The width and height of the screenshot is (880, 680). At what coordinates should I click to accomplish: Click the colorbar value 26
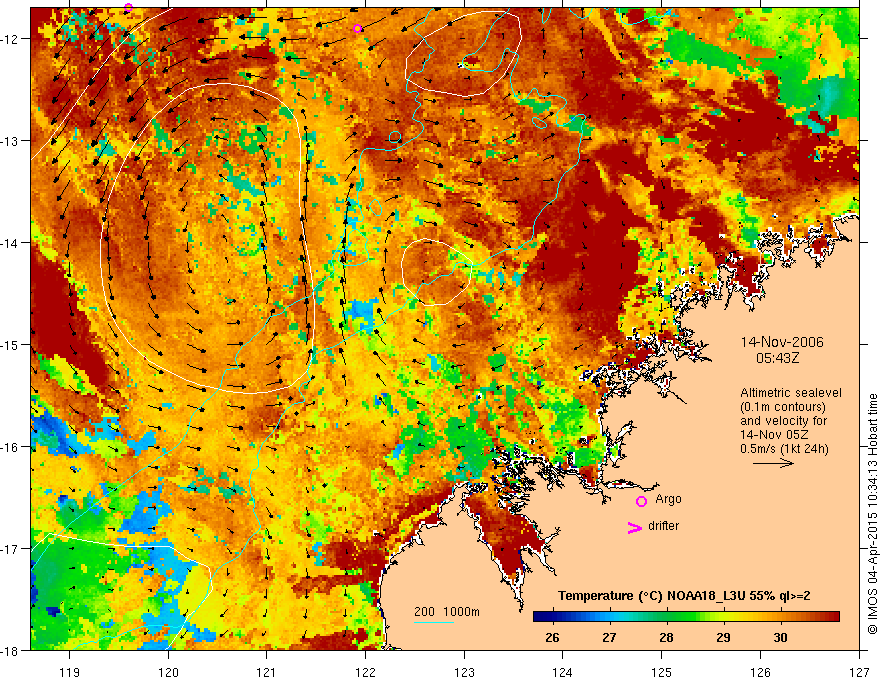[552, 637]
